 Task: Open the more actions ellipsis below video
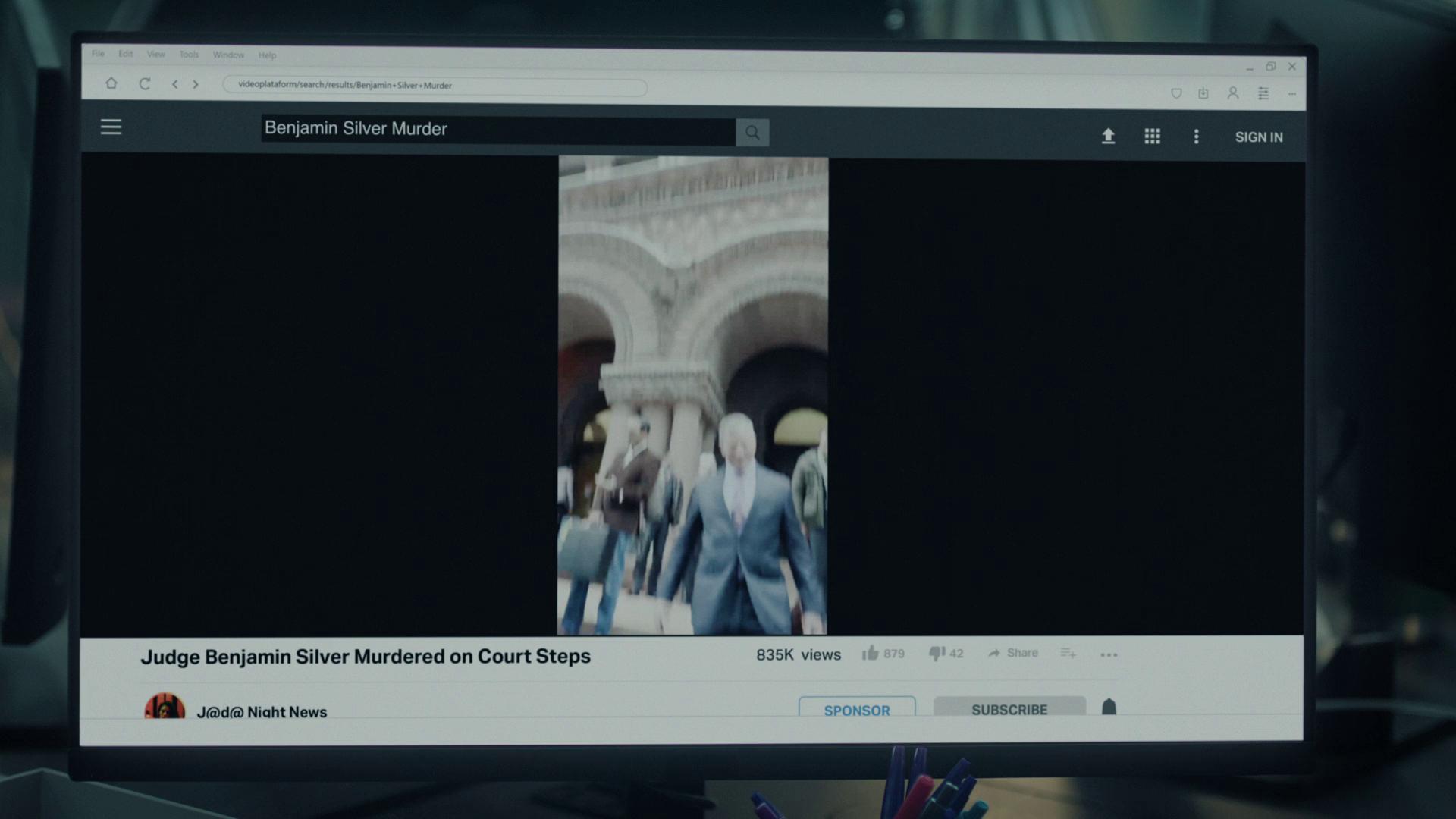(1109, 654)
